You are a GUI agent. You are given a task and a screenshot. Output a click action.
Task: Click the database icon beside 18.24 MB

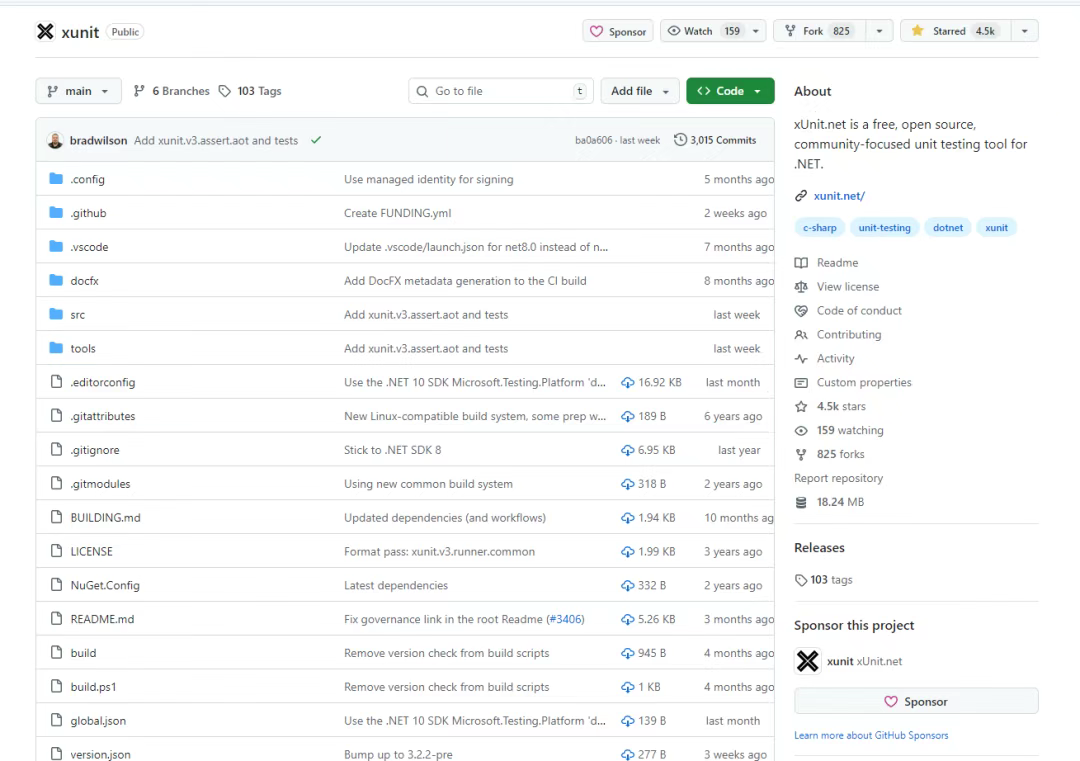click(x=801, y=502)
